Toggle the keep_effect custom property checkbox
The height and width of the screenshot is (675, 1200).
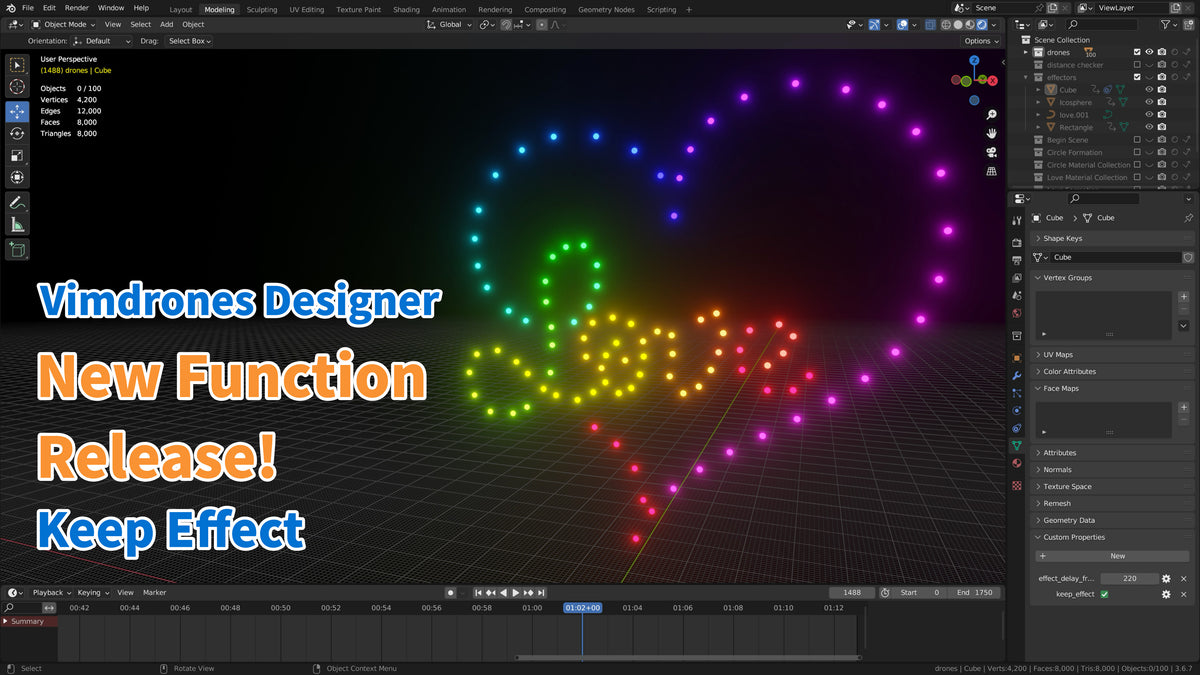[1104, 594]
